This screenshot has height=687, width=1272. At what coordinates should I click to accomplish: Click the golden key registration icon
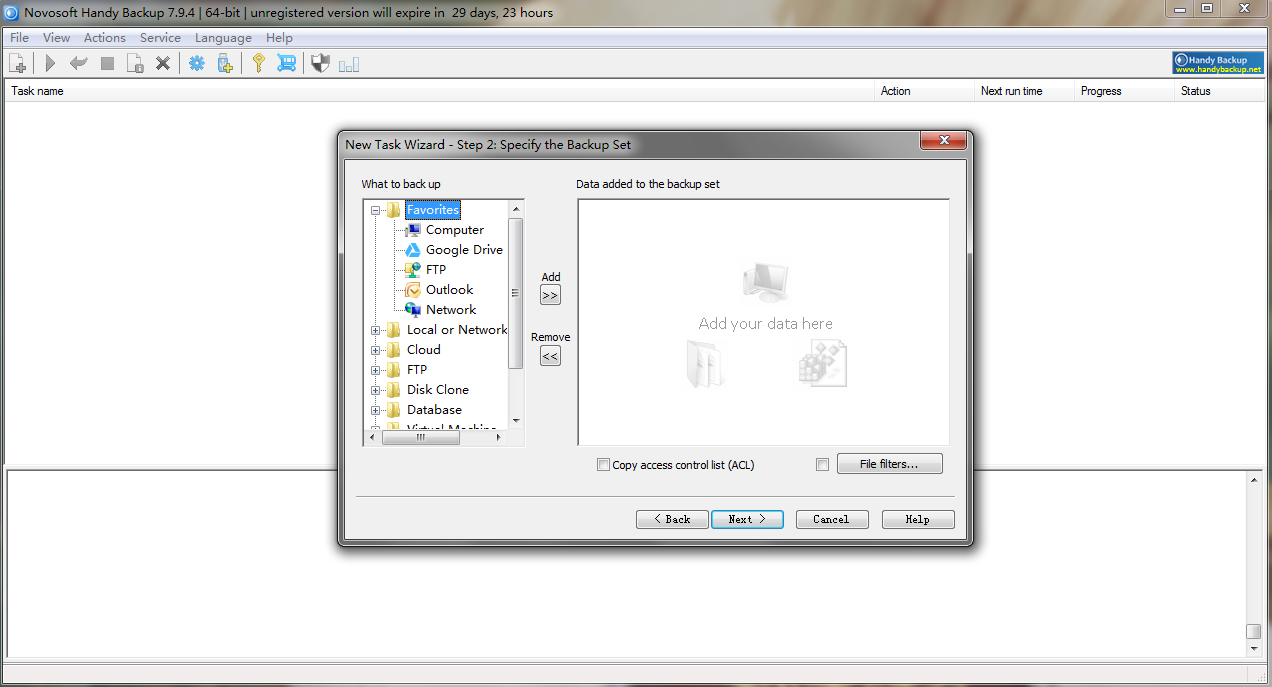click(x=258, y=64)
